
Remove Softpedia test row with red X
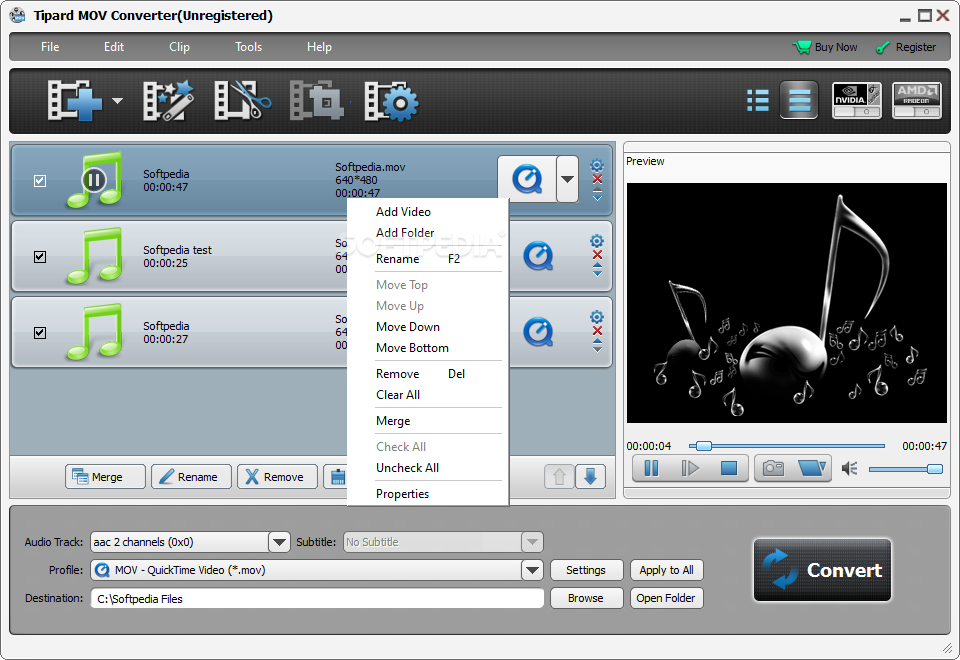598,255
